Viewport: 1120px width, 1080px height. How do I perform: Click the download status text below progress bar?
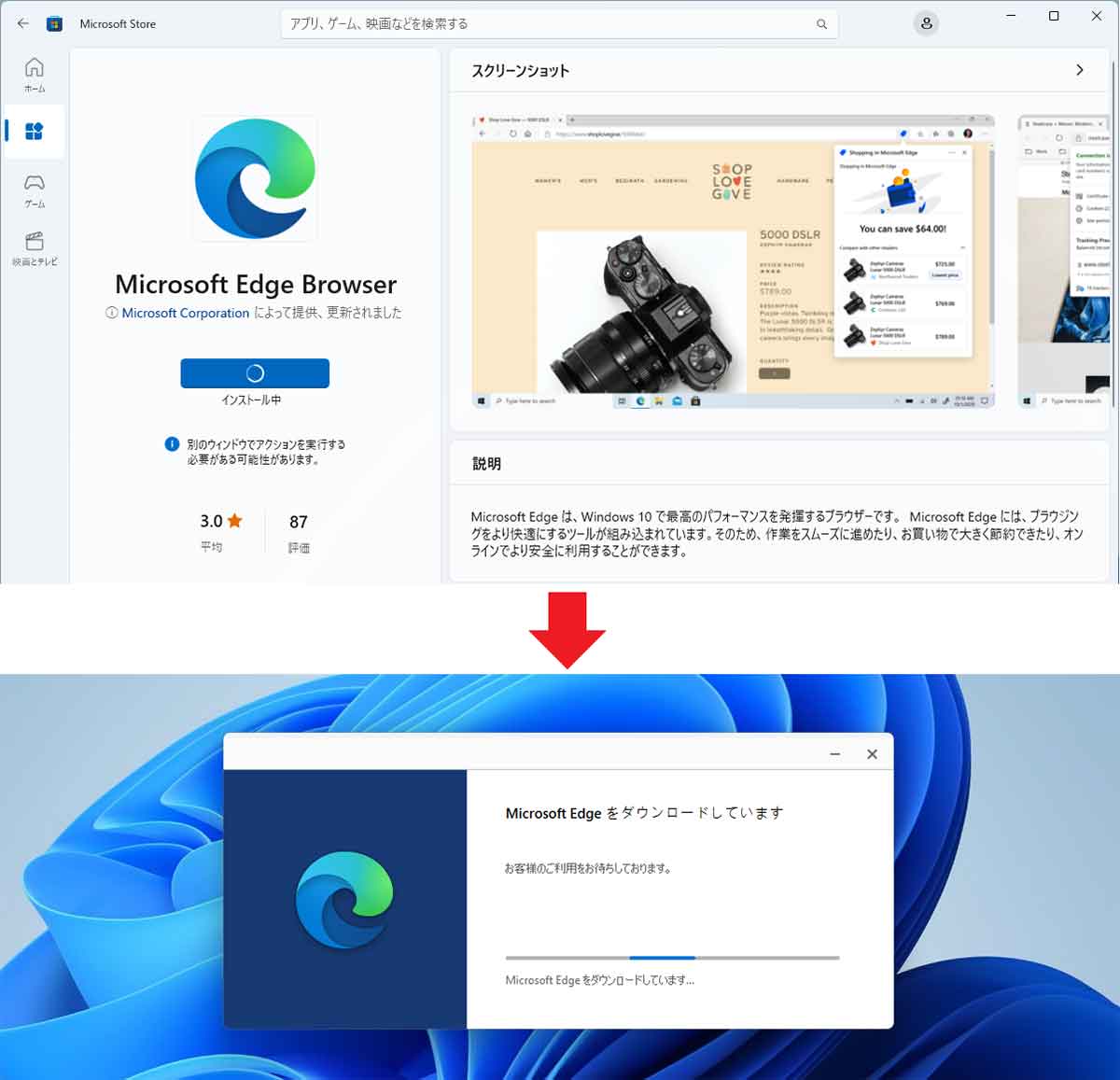tap(600, 980)
